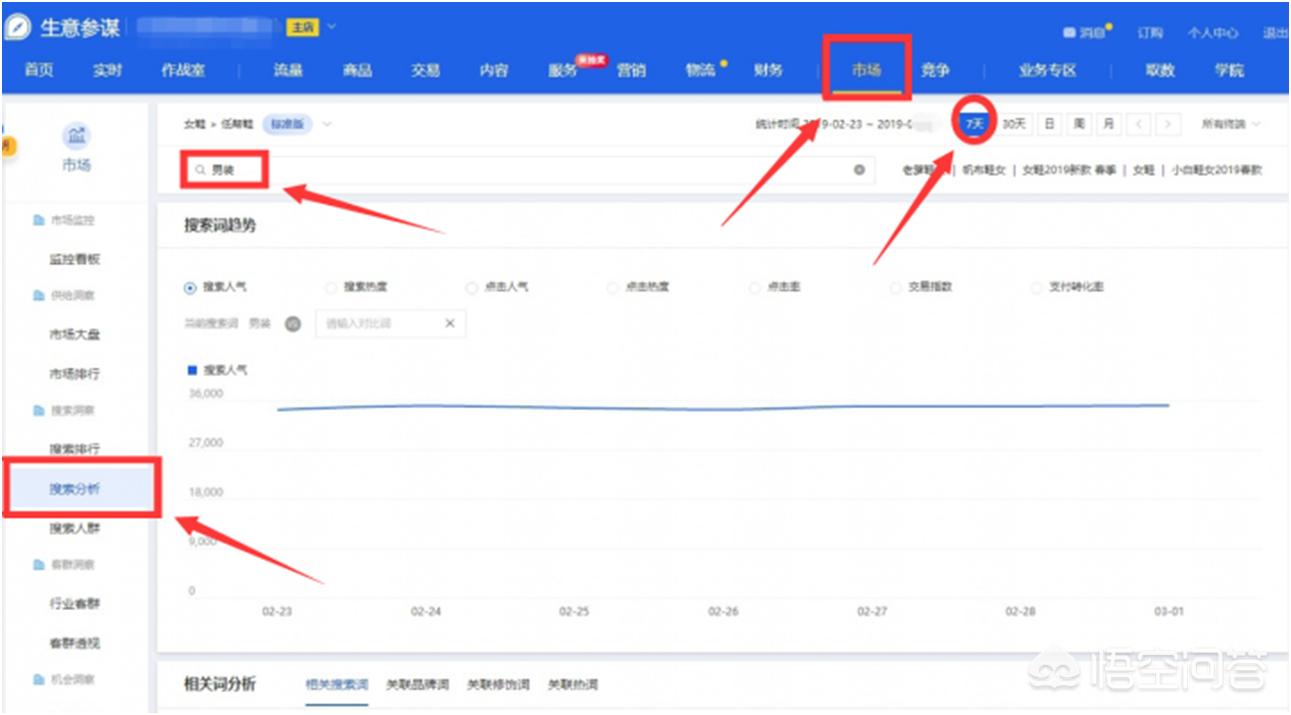1291x715 pixels.
Task: Click the 30天 time range button
Action: coord(1012,123)
